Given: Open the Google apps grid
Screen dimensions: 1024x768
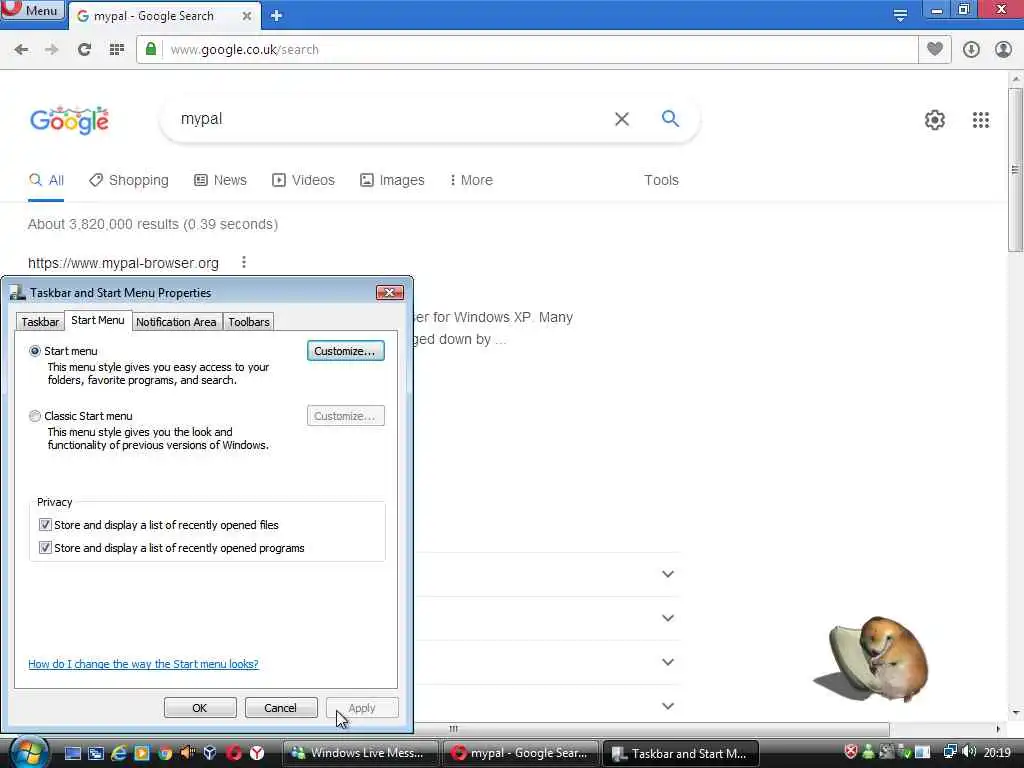Looking at the screenshot, I should pos(980,120).
